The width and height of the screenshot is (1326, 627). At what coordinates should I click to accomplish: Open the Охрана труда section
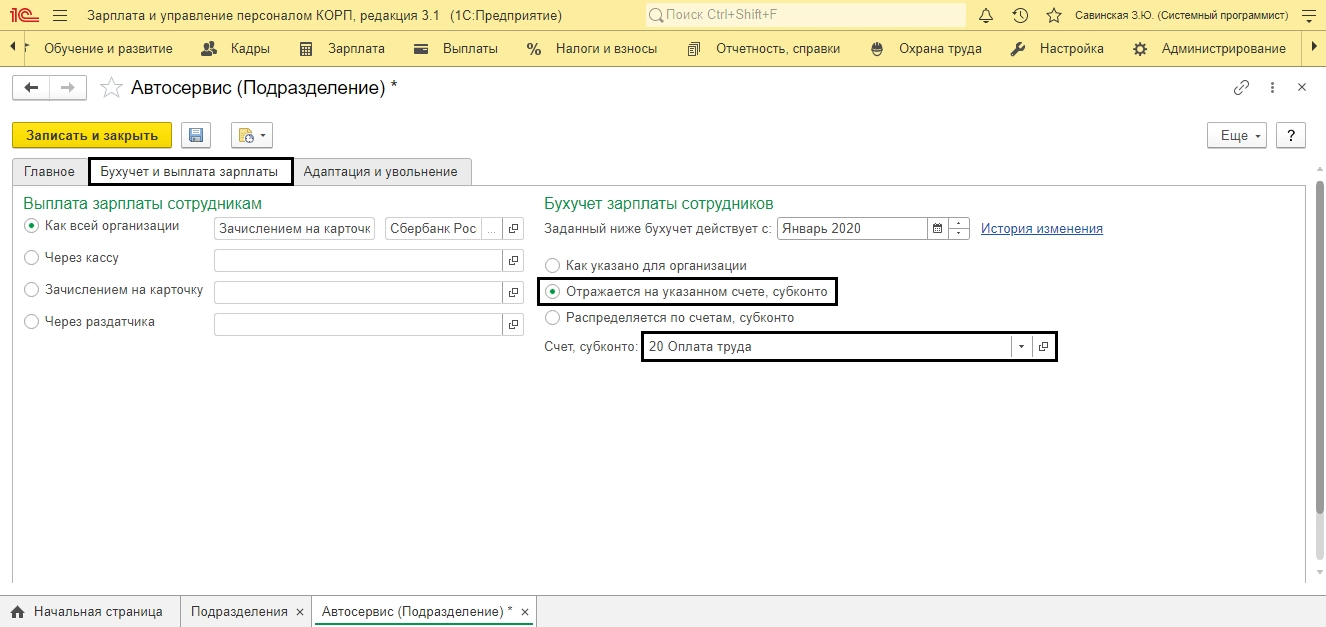tap(927, 48)
